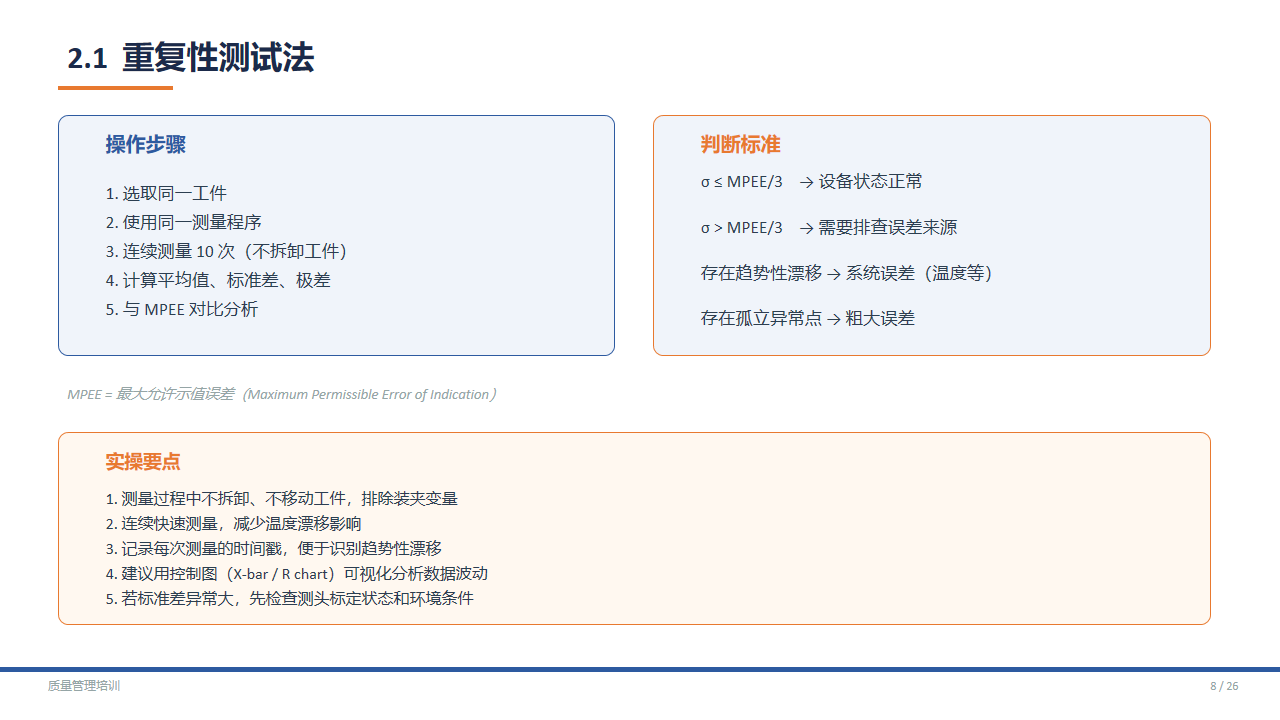This screenshot has width=1280, height=720.
Task: Click the 存在孤立异常点 → 粗大误差 line
Action: (x=807, y=319)
